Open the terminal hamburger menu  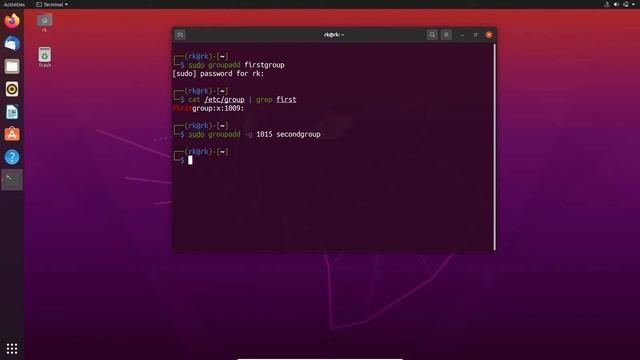pos(446,35)
